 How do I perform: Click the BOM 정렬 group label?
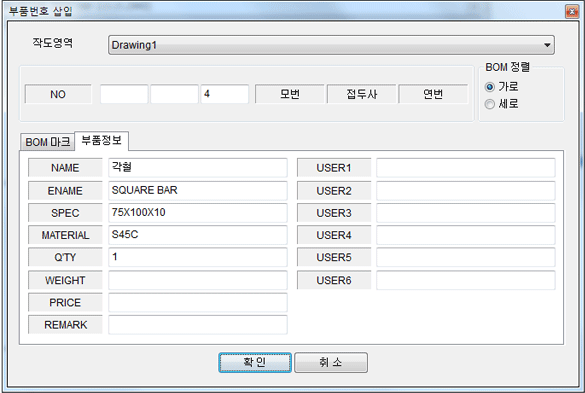[x=507, y=67]
